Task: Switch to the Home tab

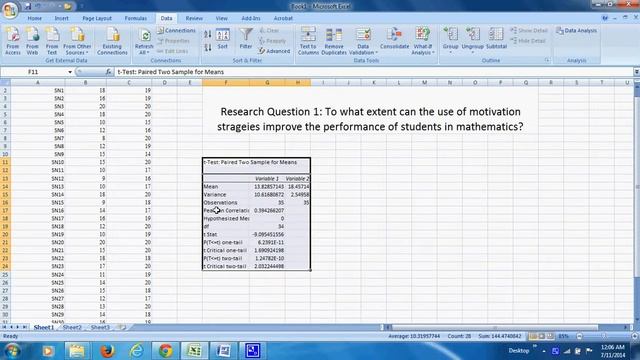Action: pos(35,18)
